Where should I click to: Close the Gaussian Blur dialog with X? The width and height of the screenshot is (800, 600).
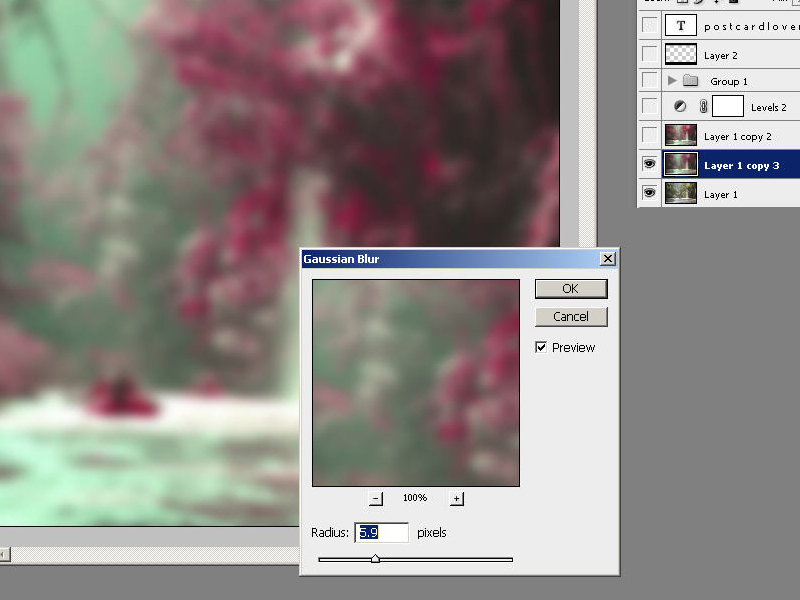pyautogui.click(x=608, y=259)
